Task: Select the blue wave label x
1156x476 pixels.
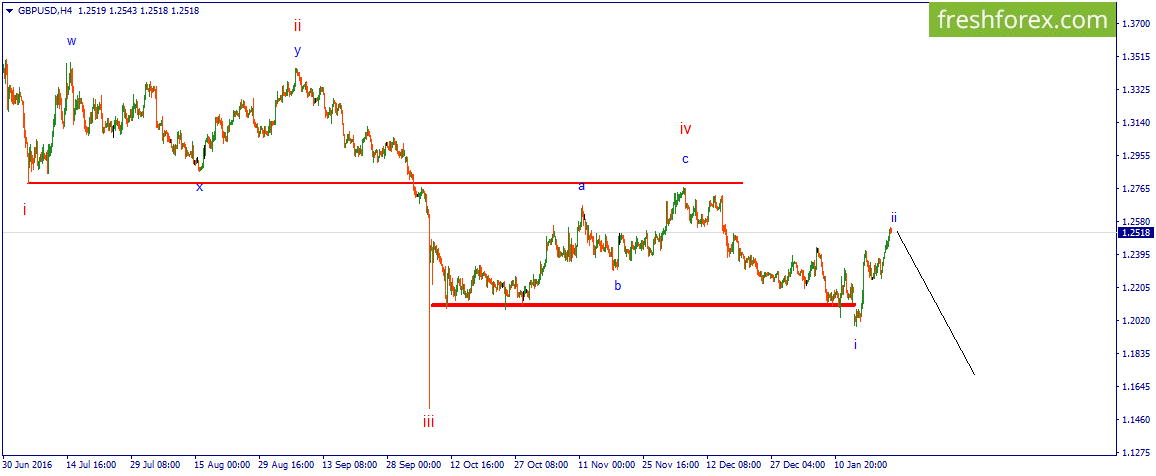Action: tap(199, 187)
